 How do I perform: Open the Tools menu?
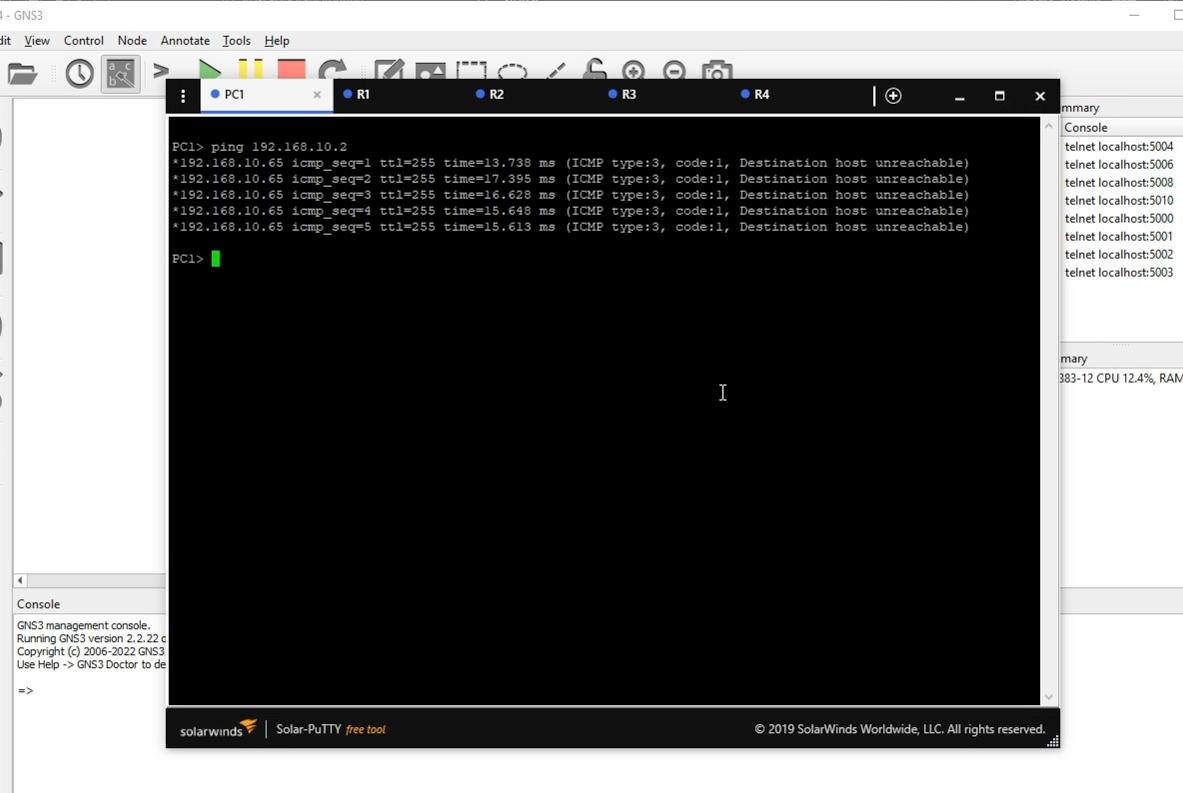point(236,41)
